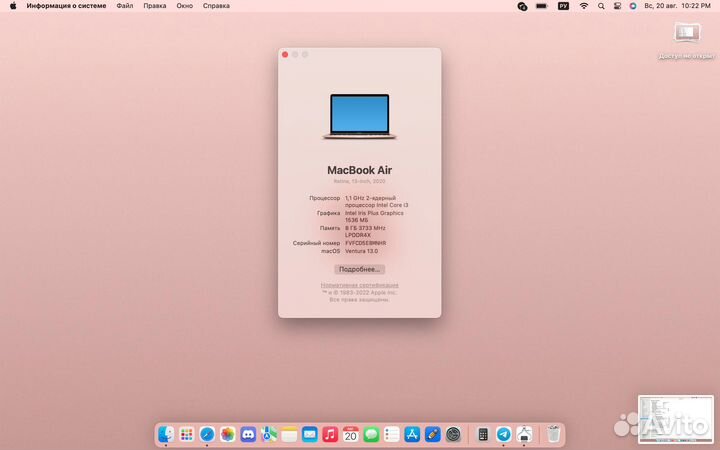Select the serial number value

366,243
